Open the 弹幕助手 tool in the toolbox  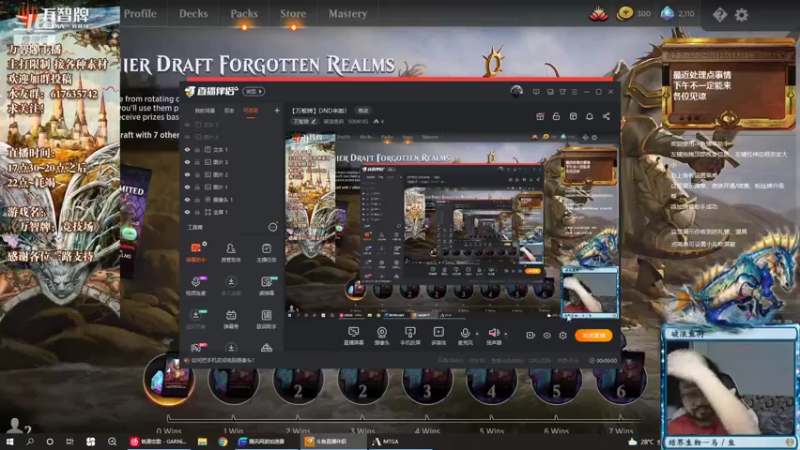point(195,252)
